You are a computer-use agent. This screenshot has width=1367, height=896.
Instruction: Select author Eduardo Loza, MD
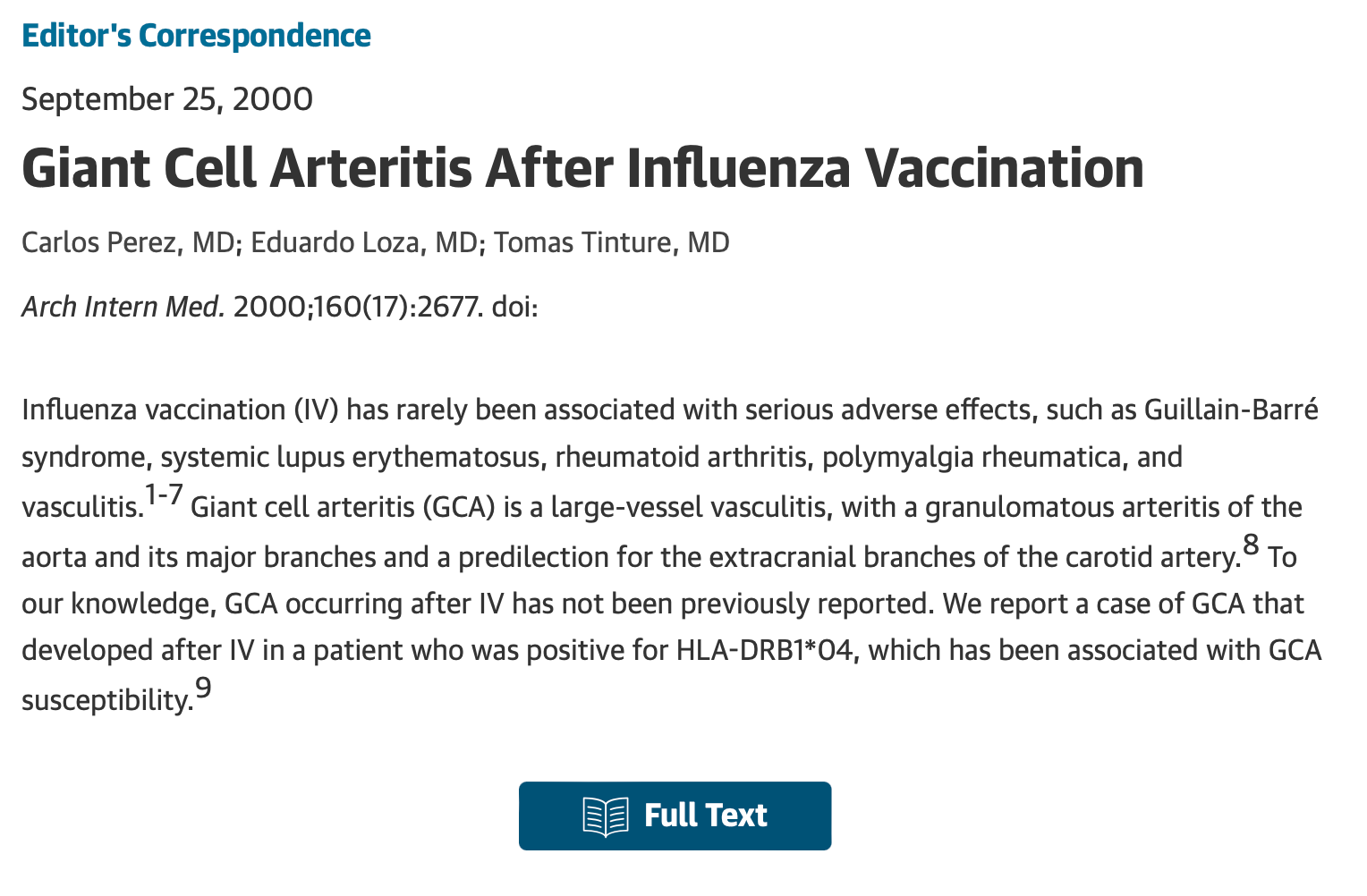[364, 242]
